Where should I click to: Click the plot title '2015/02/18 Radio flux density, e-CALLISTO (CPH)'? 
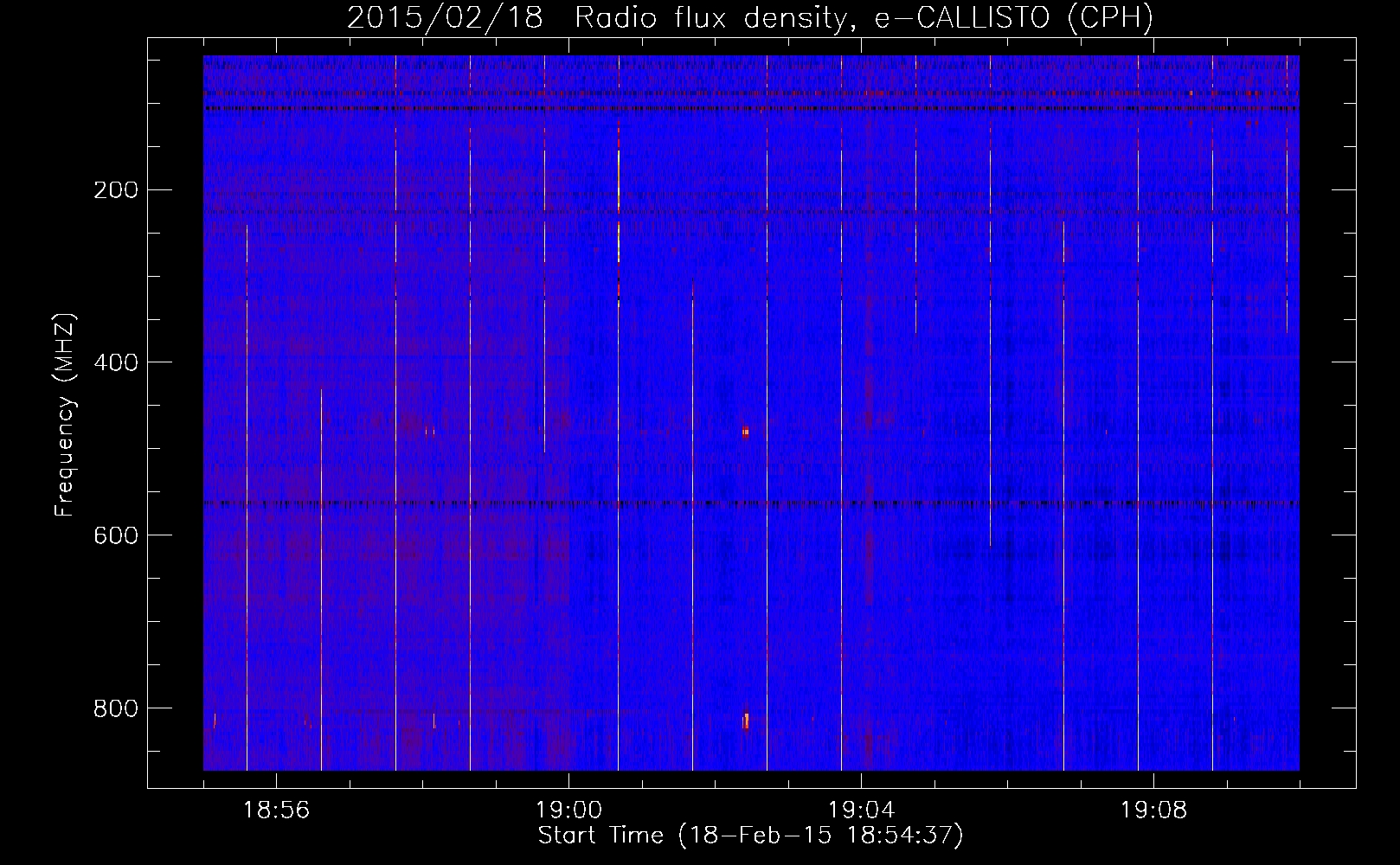coord(750,17)
